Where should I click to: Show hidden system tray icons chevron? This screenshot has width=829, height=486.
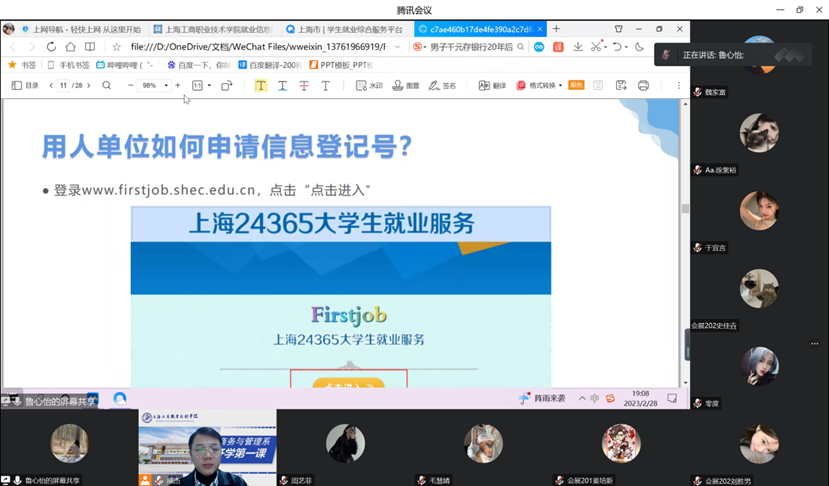pos(582,398)
